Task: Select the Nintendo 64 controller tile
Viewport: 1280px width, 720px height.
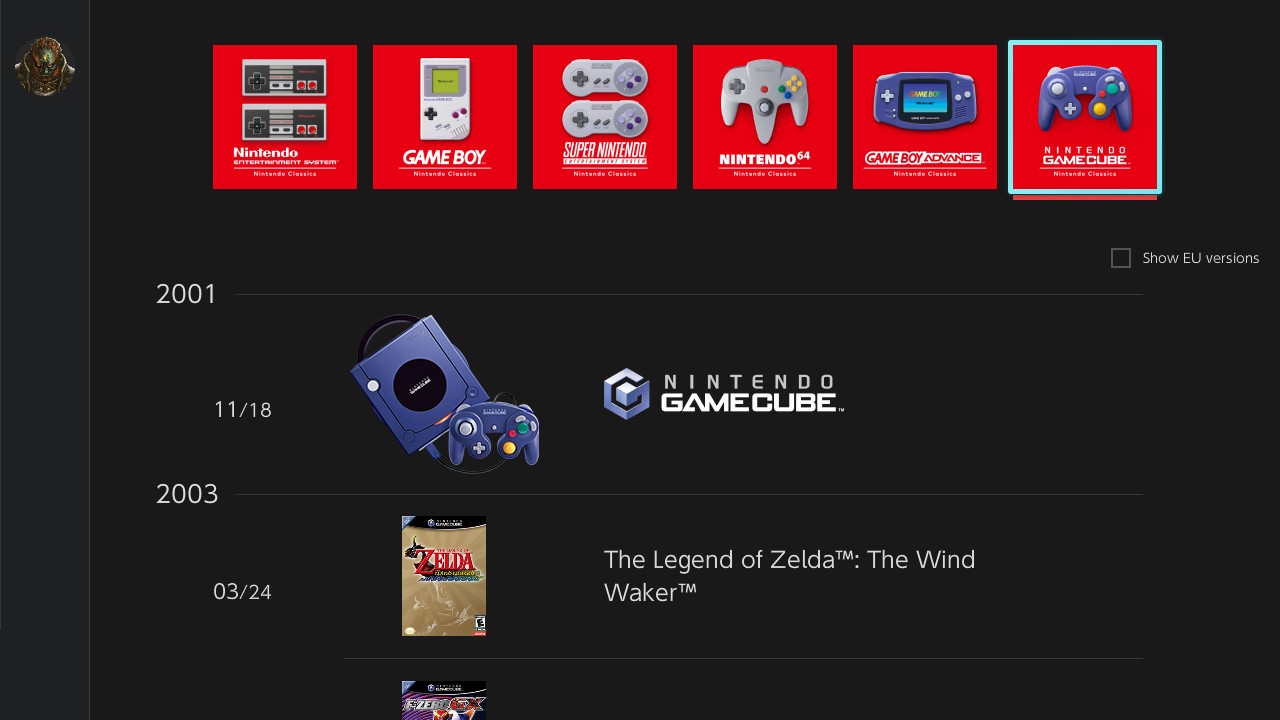Action: [765, 117]
